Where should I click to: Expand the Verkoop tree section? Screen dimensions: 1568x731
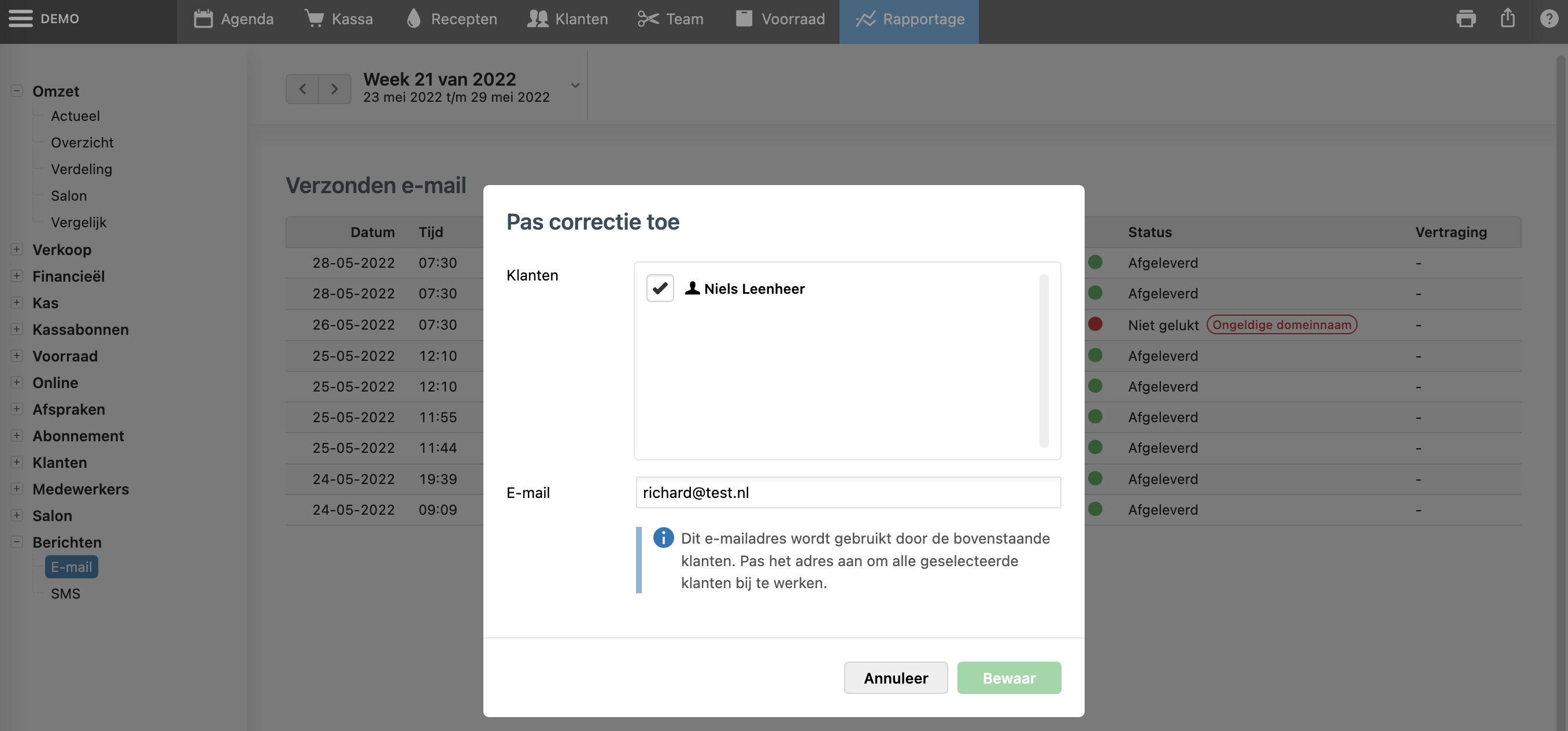point(17,250)
